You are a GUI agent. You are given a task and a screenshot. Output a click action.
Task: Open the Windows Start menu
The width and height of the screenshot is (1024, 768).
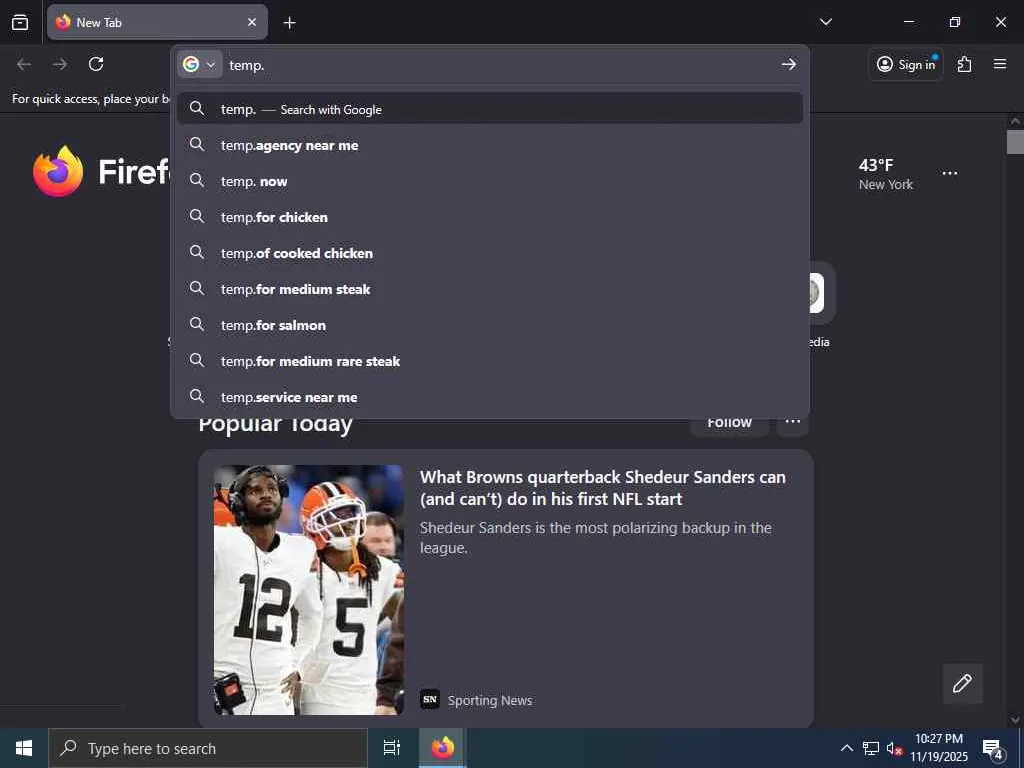pos(24,748)
